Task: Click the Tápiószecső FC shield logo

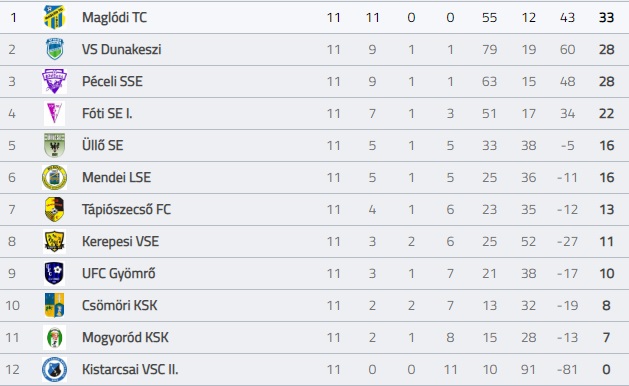Action: pyautogui.click(x=54, y=209)
